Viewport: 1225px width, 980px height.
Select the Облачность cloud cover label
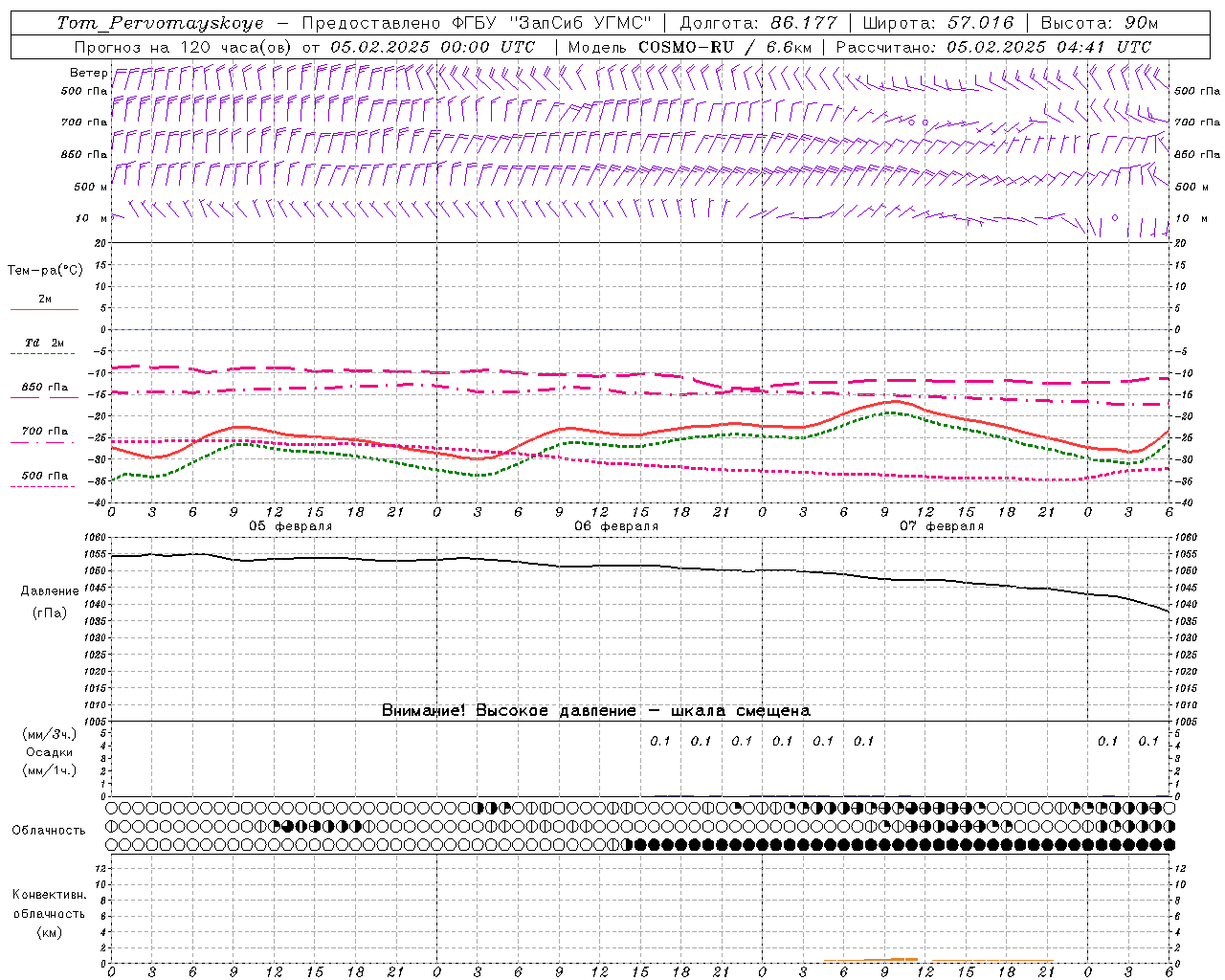click(x=49, y=831)
